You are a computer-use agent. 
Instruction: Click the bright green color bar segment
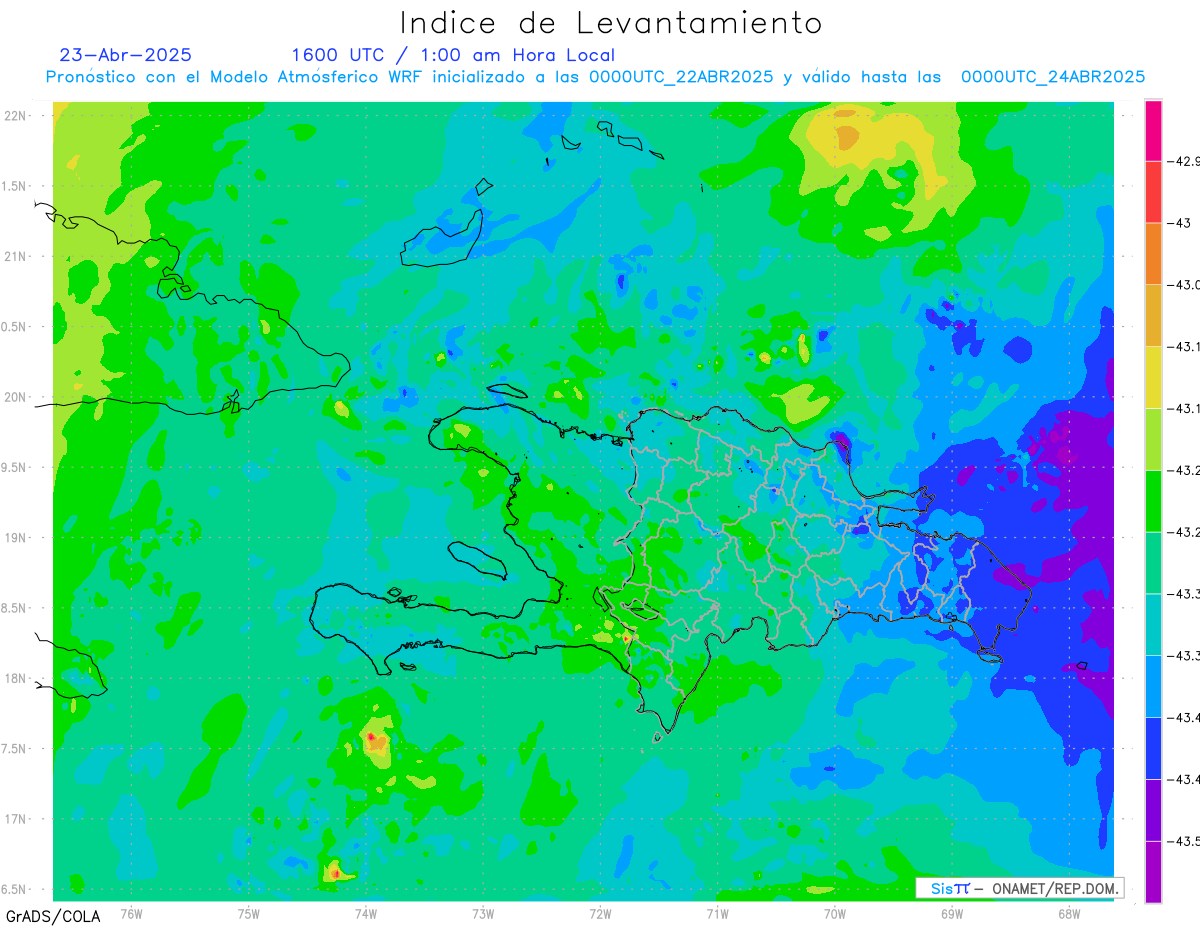1153,501
